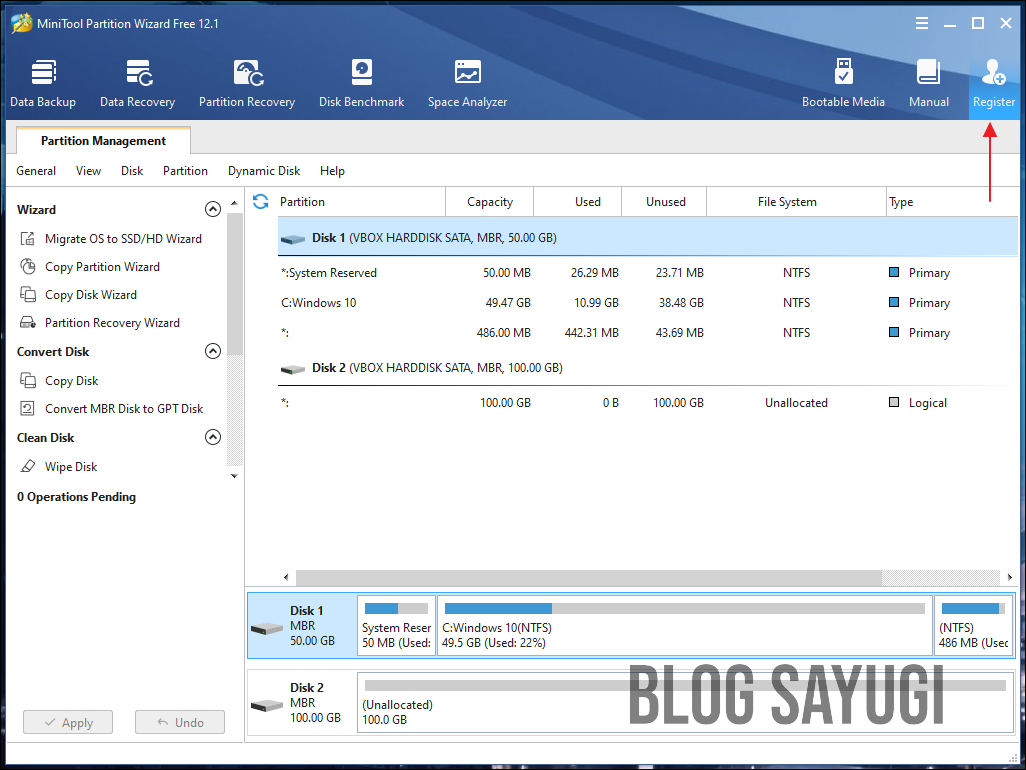The image size is (1026, 770).
Task: Click the Logical checkbox on Disk 2 row
Action: pos(893,402)
